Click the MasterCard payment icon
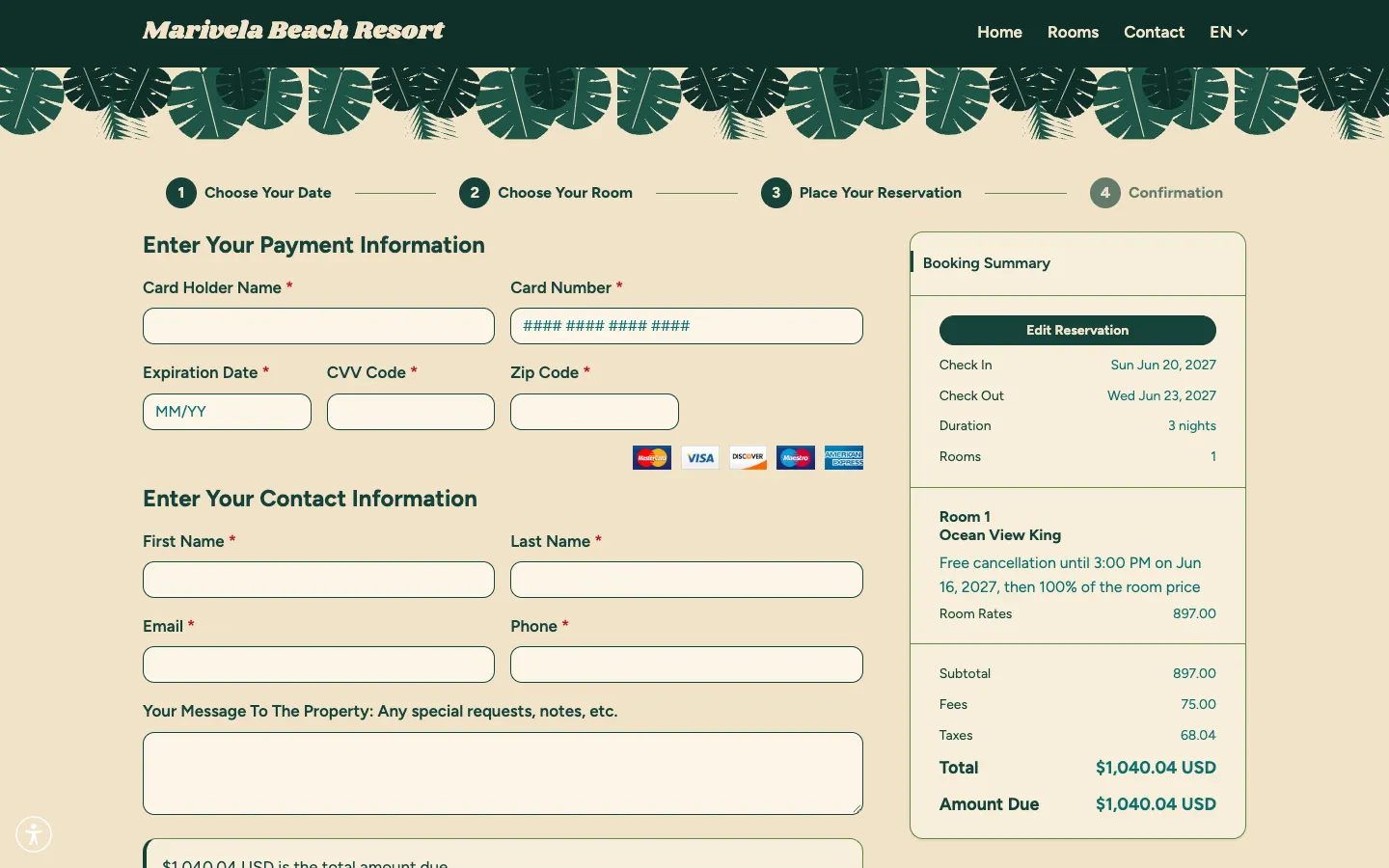 [x=652, y=457]
